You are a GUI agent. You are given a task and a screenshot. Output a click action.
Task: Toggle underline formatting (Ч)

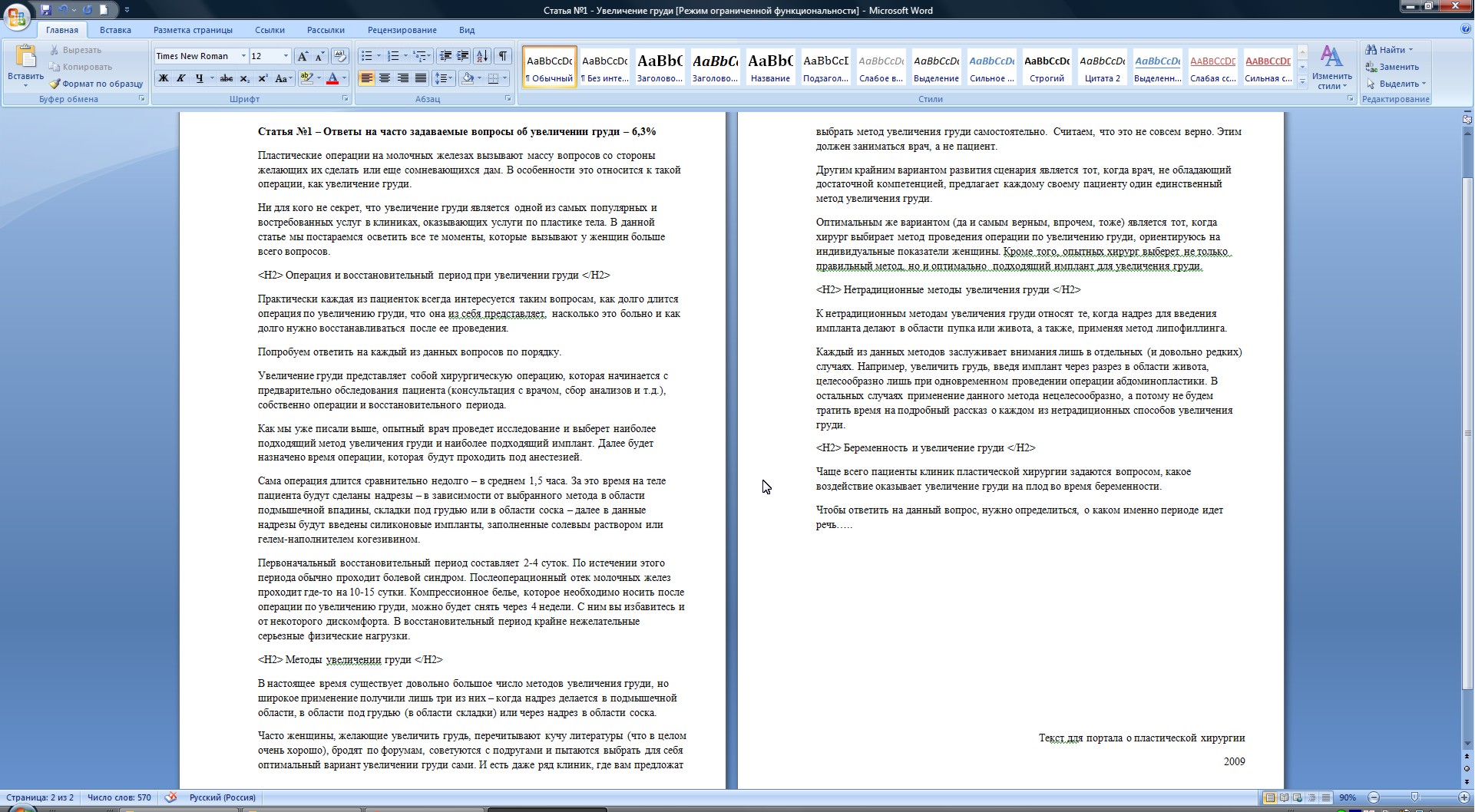coord(199,78)
